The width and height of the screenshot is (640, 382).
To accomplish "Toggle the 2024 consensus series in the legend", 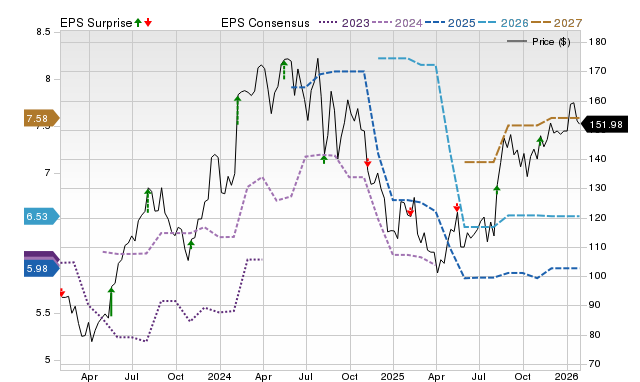I will 397,23.
